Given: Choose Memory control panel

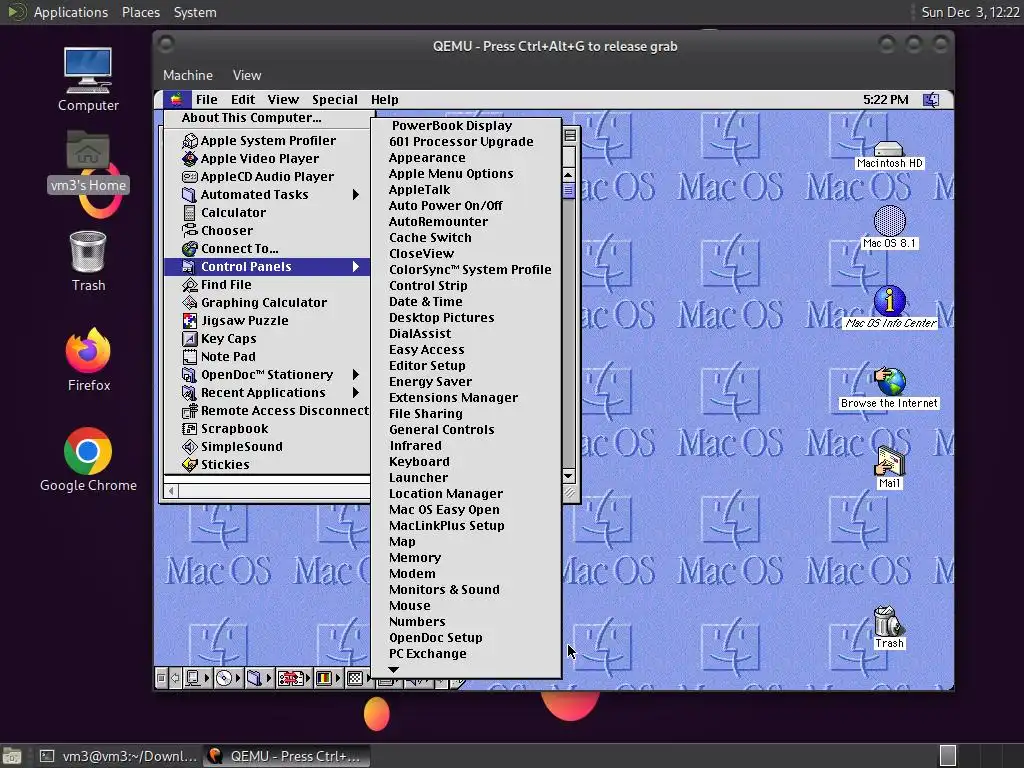Looking at the screenshot, I should (x=466, y=558).
